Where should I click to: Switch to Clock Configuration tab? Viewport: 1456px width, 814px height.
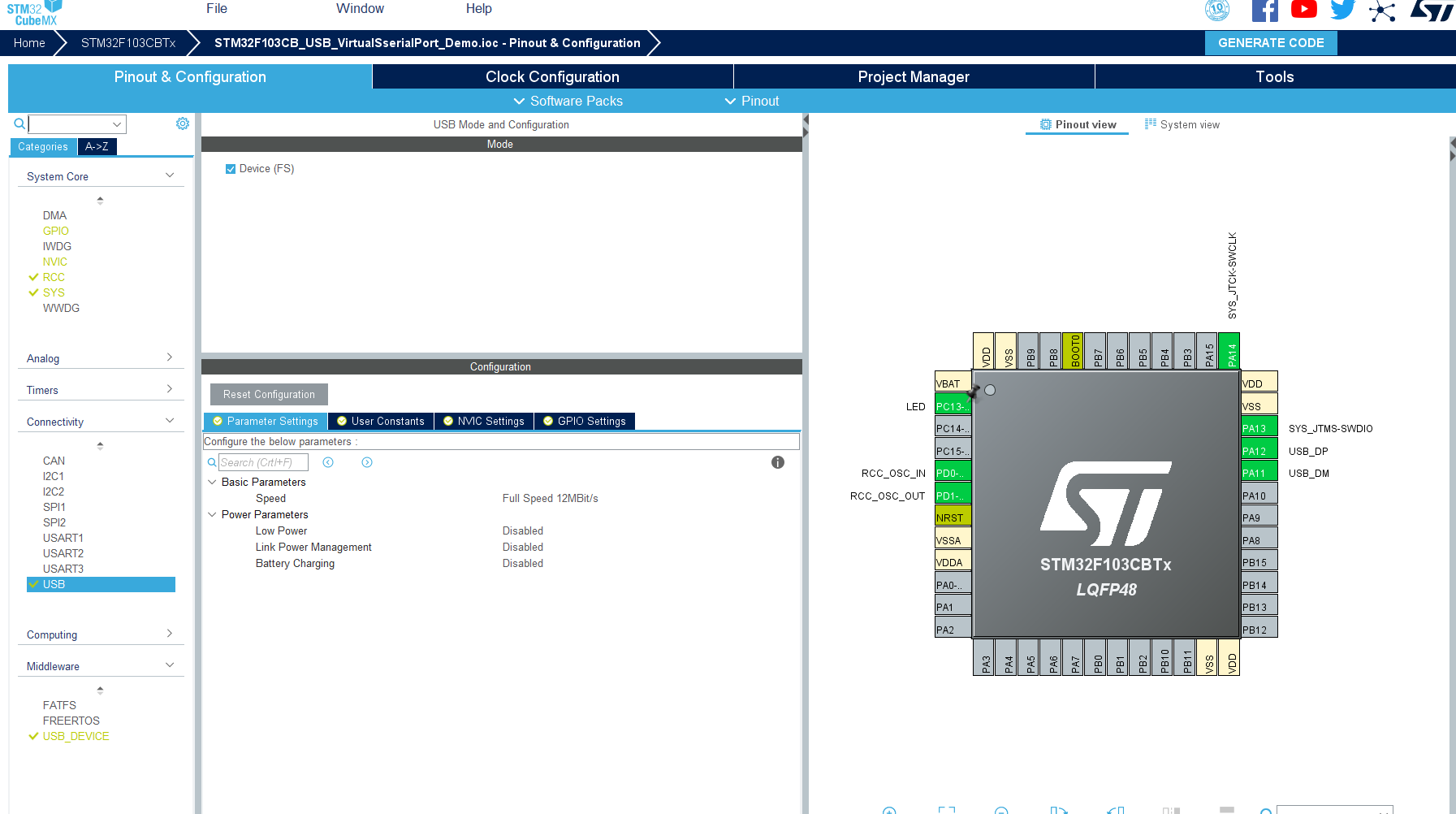tap(553, 76)
